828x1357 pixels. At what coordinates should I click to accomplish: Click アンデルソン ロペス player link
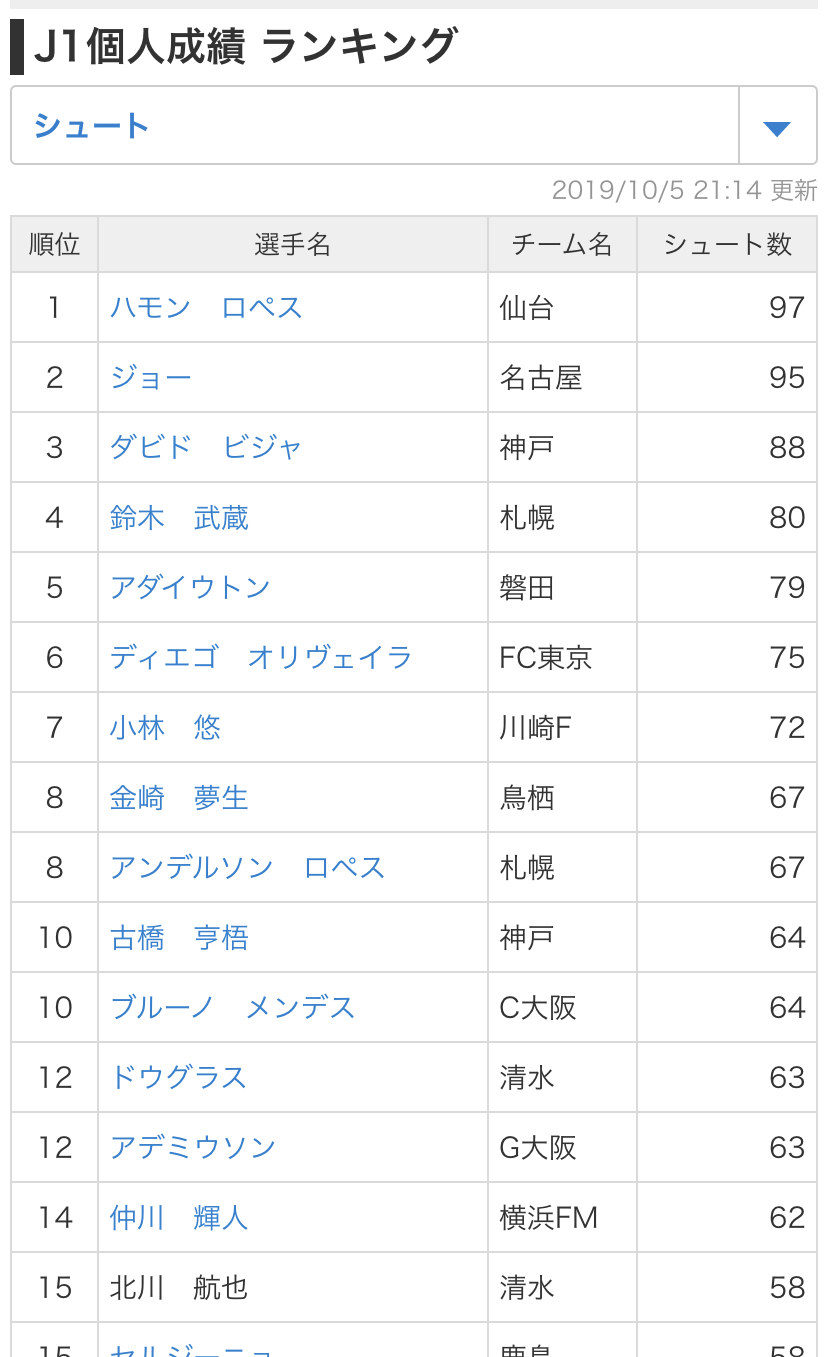point(247,868)
